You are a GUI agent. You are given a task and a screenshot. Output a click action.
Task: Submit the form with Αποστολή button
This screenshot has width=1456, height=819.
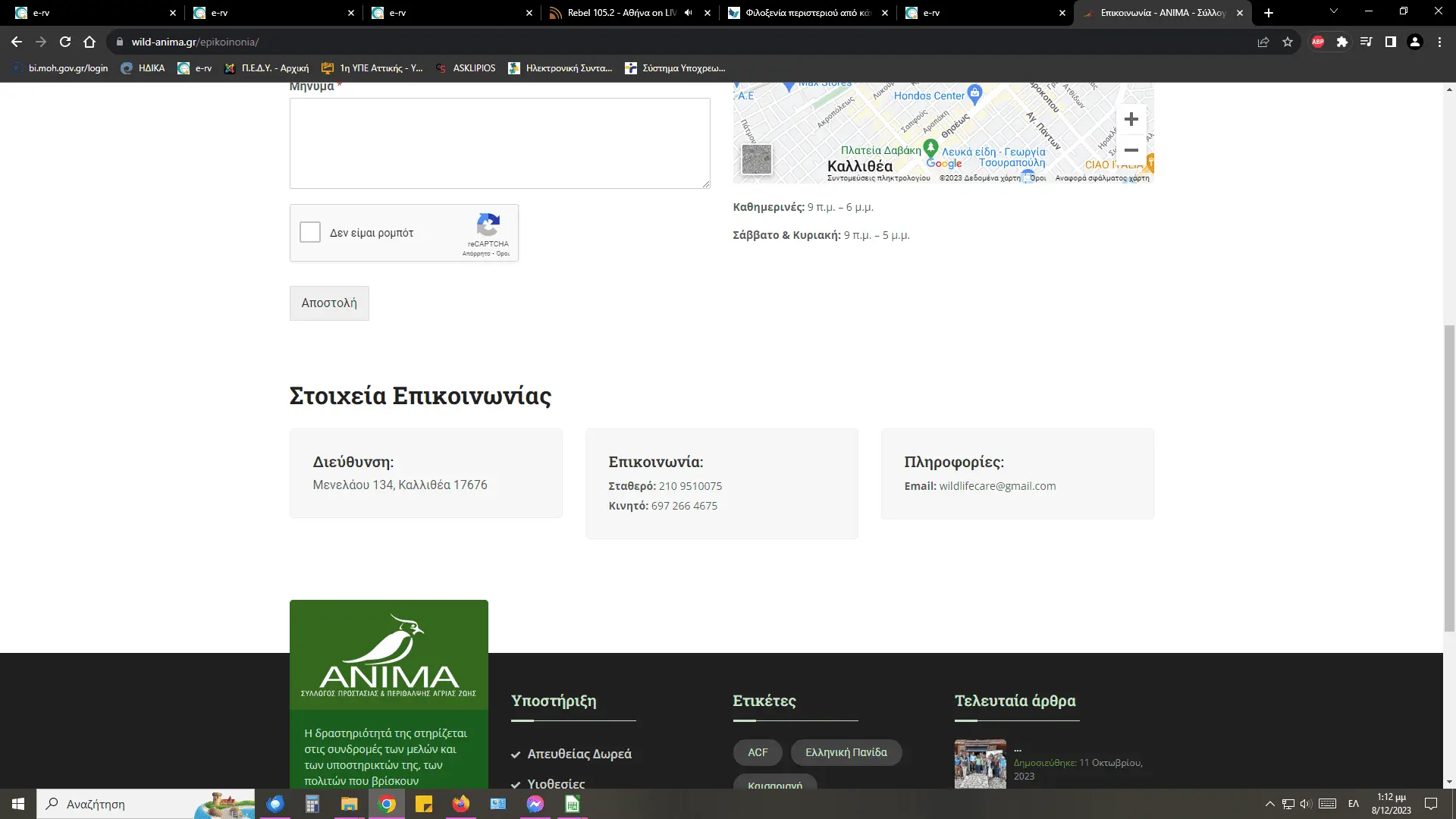click(329, 303)
